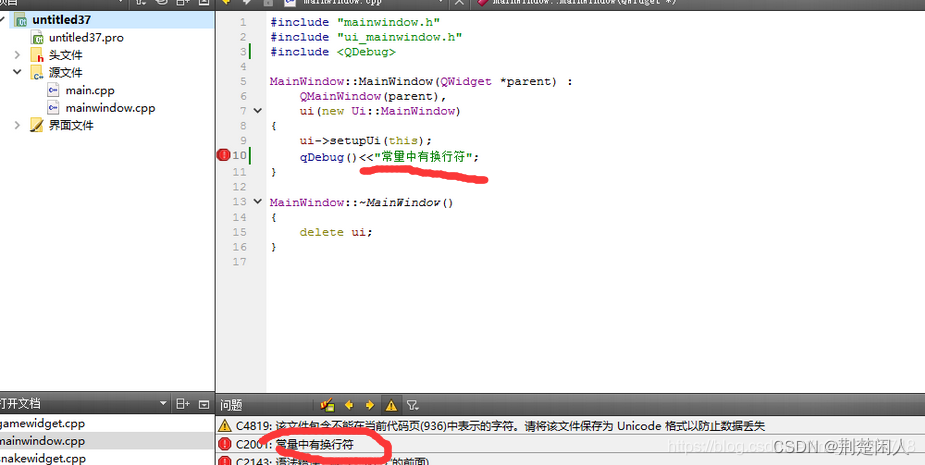Expand the 界面文件 tree node
This screenshot has width=925, height=465.
coord(17,125)
